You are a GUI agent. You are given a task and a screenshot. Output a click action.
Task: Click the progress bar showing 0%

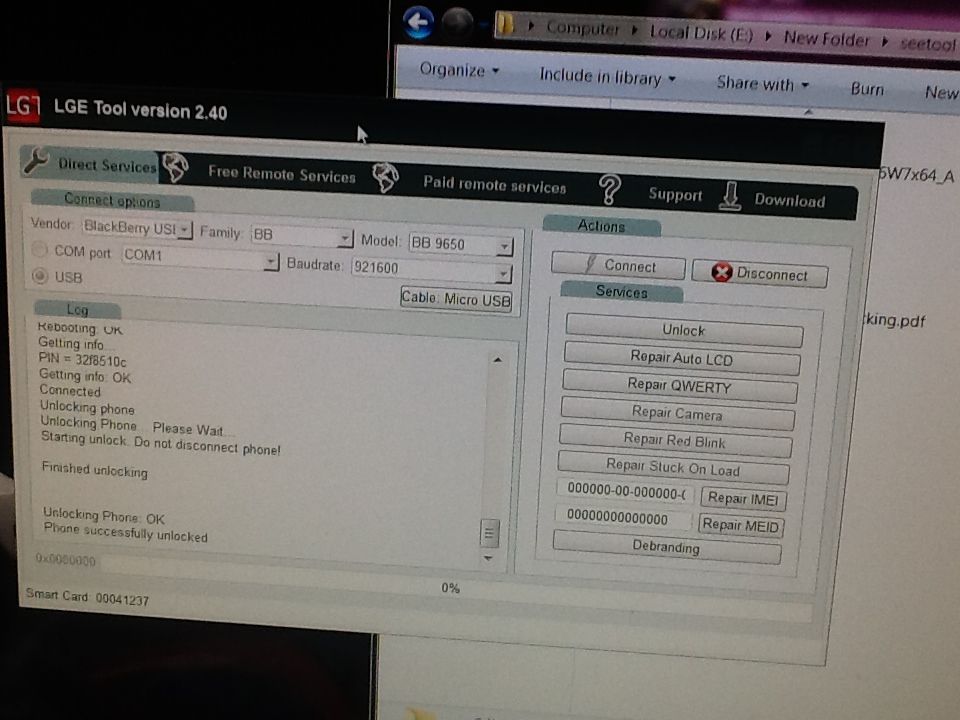(x=451, y=588)
